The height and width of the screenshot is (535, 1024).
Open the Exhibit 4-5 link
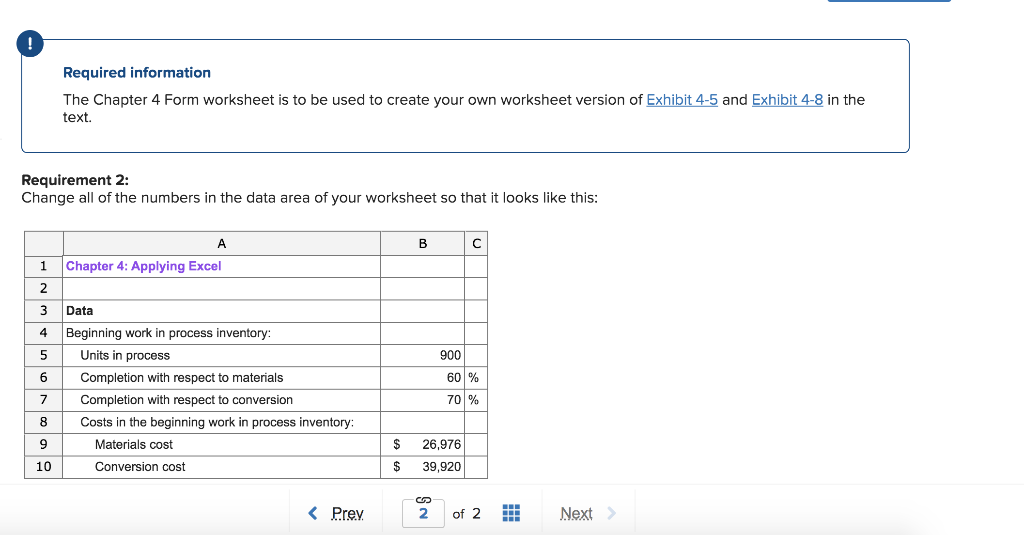[682, 100]
